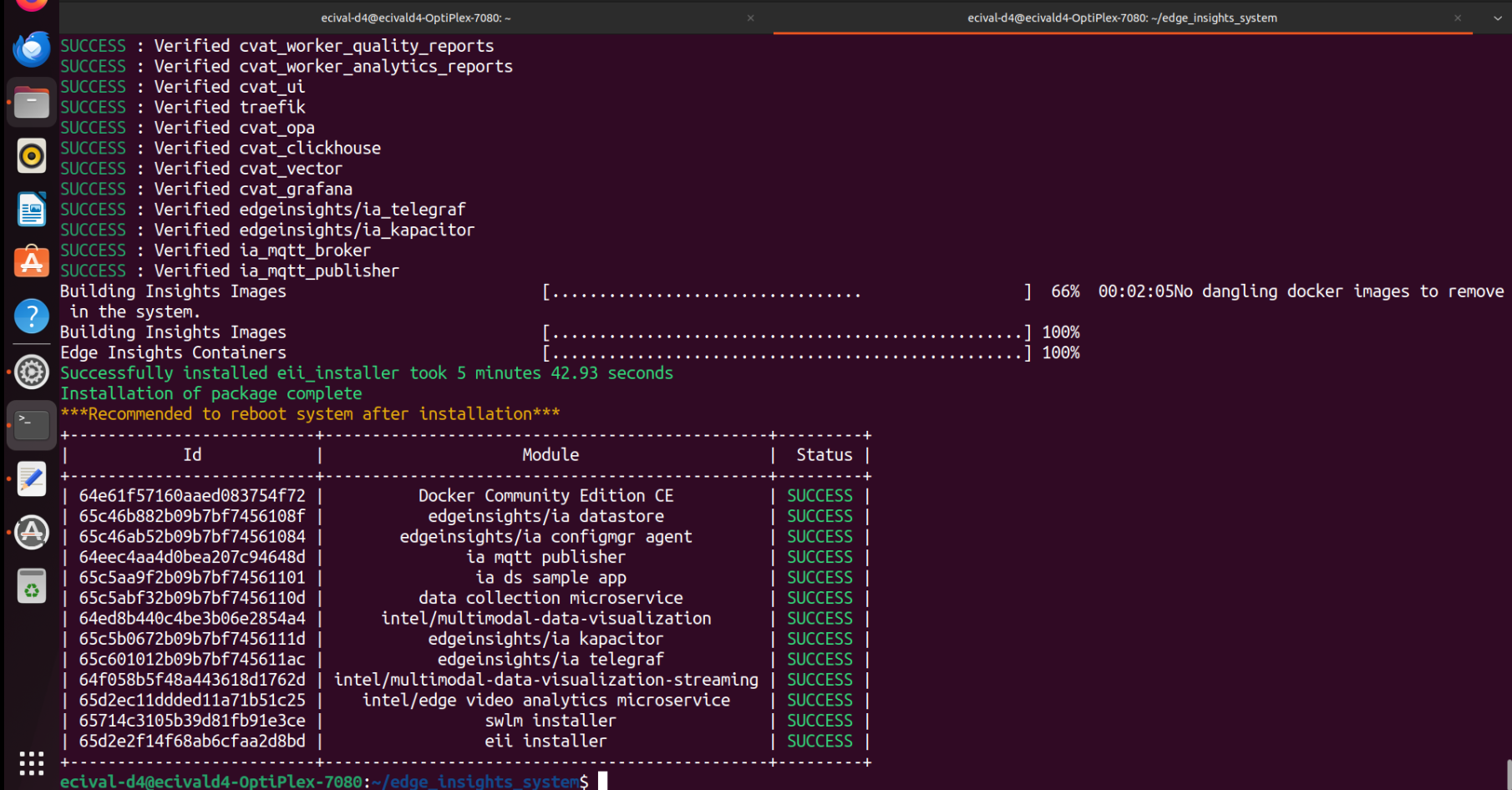Click the 66% progress value
This screenshot has width=1512, height=790.
coord(1065,291)
